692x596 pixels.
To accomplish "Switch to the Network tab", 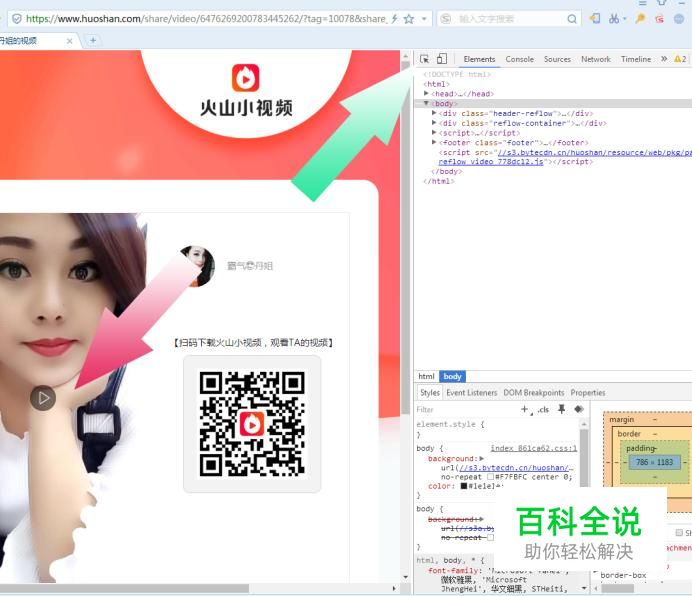I will 596,59.
